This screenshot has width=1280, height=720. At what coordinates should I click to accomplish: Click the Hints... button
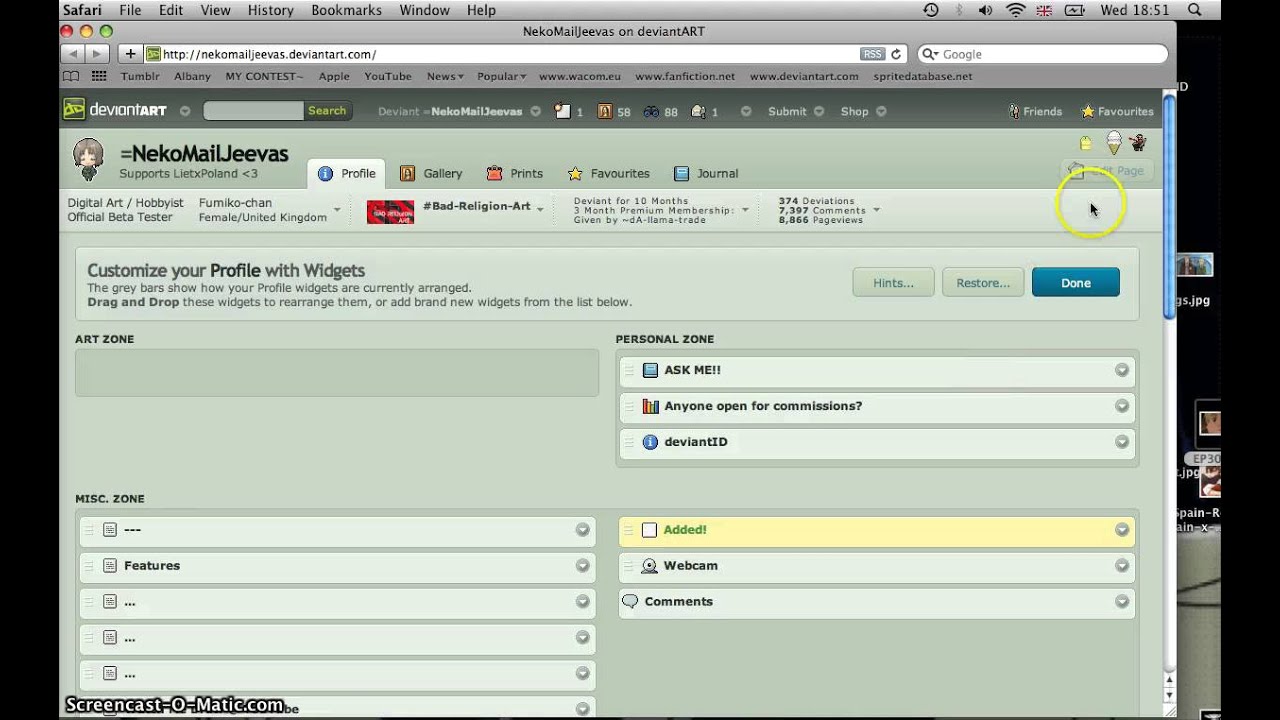893,283
